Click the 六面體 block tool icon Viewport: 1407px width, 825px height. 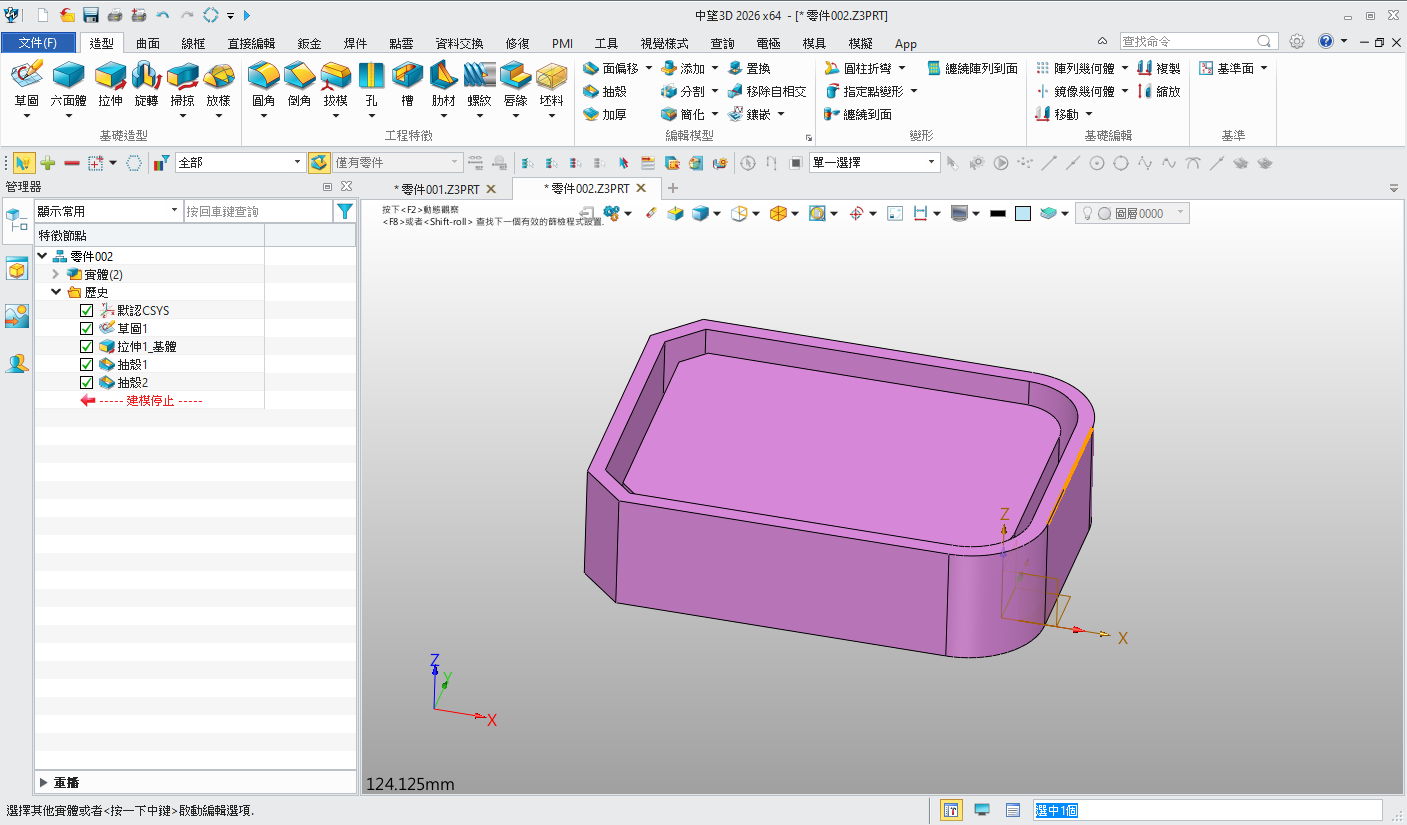[x=68, y=75]
